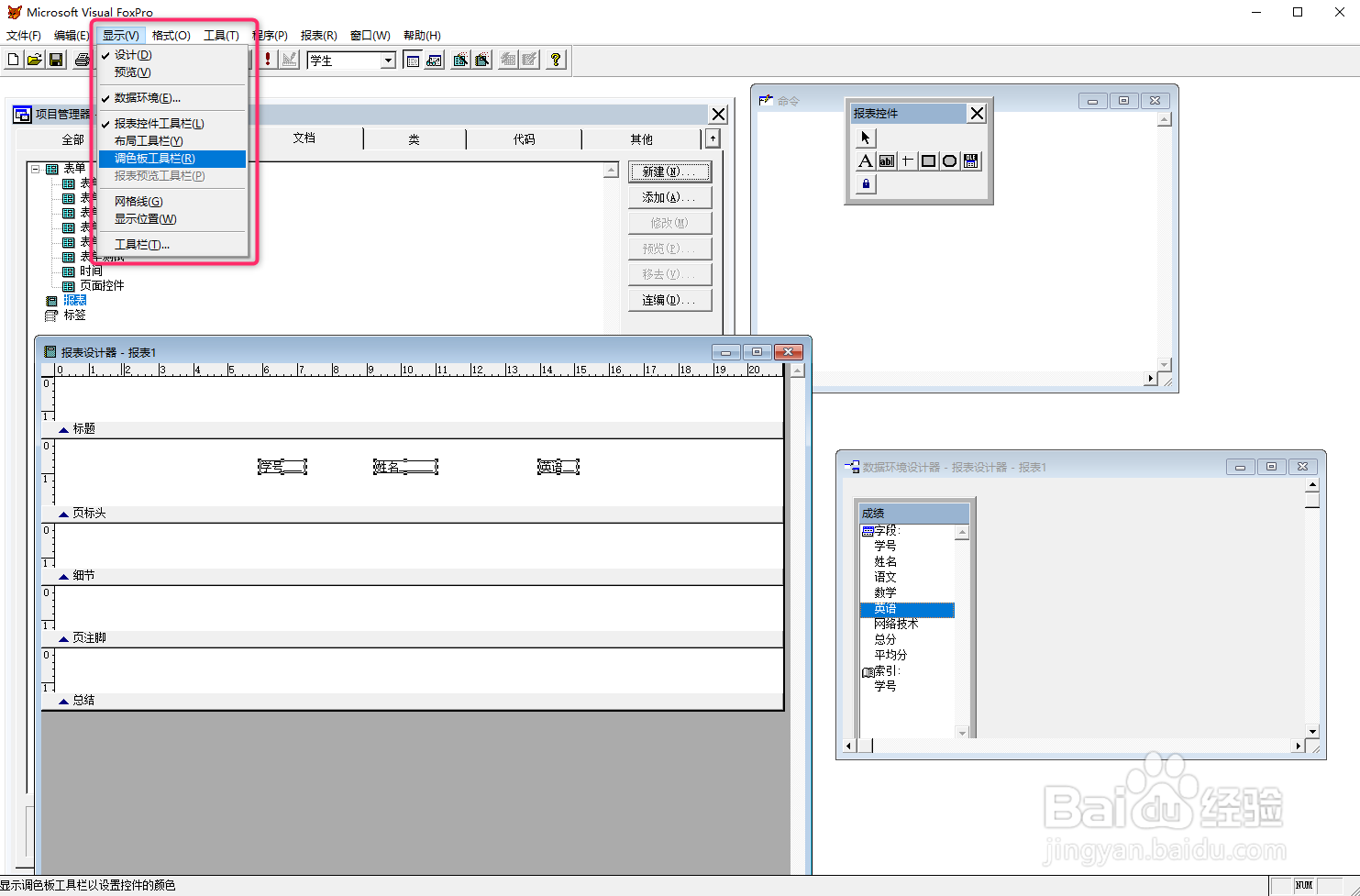Screen dimensions: 1360x896
Task: Open the Help icon on the main toolbar
Action: coord(556,59)
